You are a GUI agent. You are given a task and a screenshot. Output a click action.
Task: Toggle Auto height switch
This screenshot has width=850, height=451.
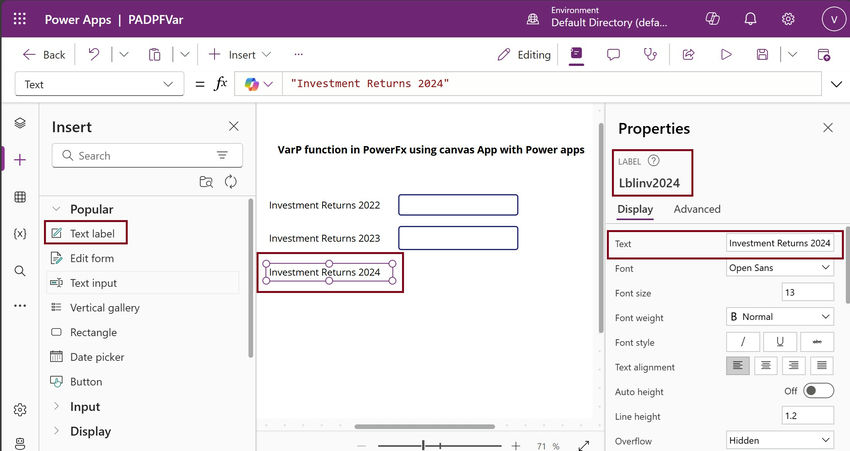(818, 390)
